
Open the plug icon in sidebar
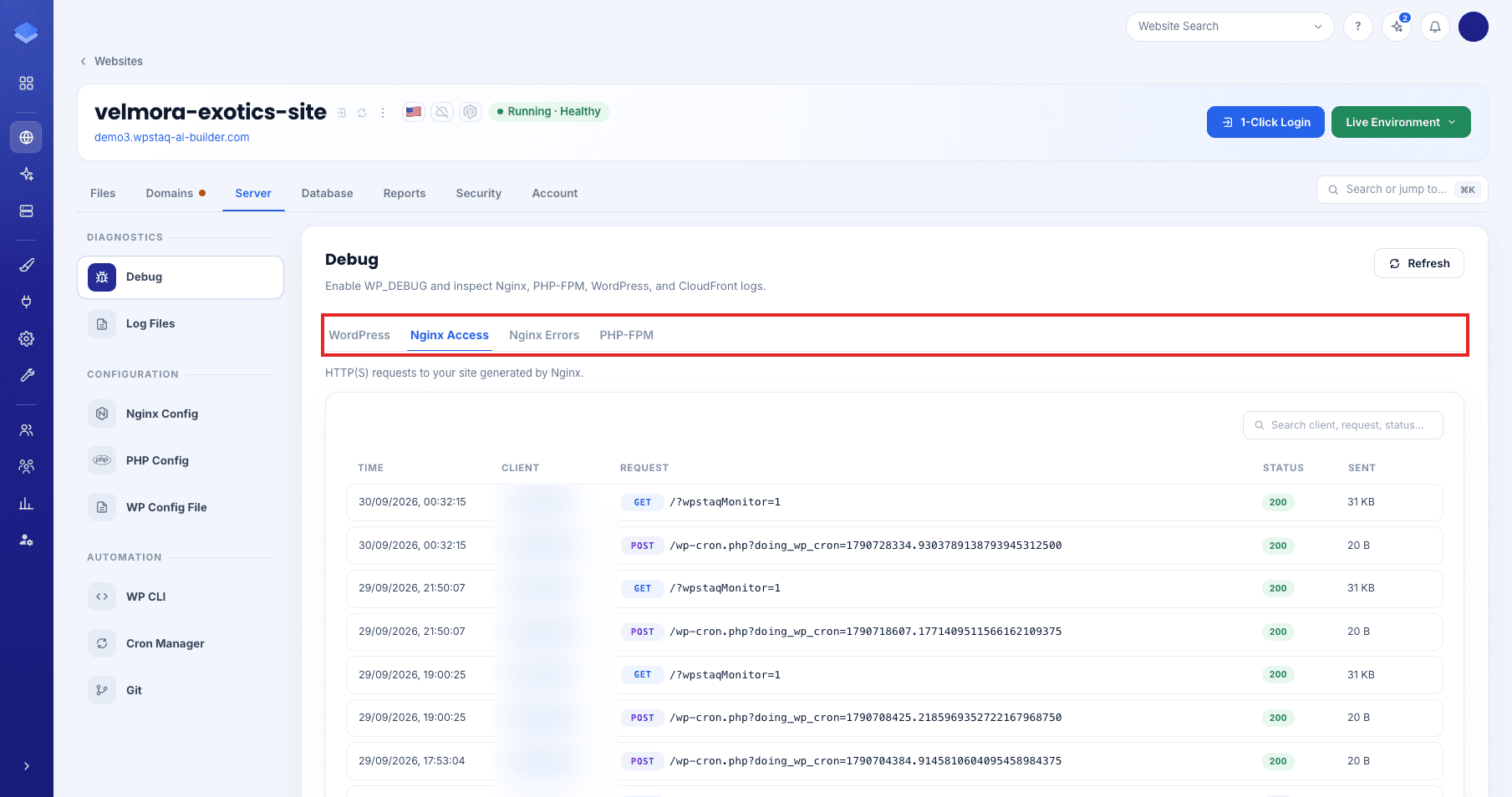(27, 302)
